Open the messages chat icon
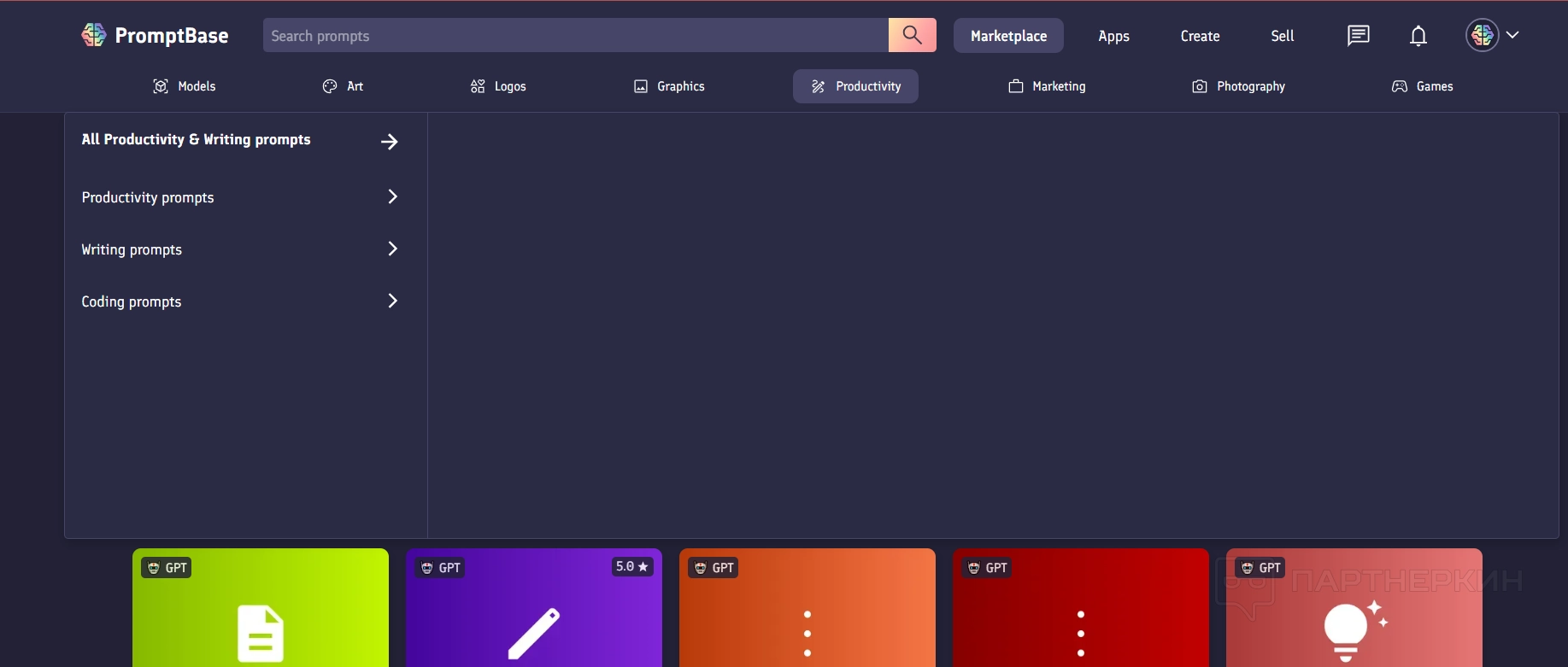Image resolution: width=1568 pixels, height=667 pixels. 1358,35
